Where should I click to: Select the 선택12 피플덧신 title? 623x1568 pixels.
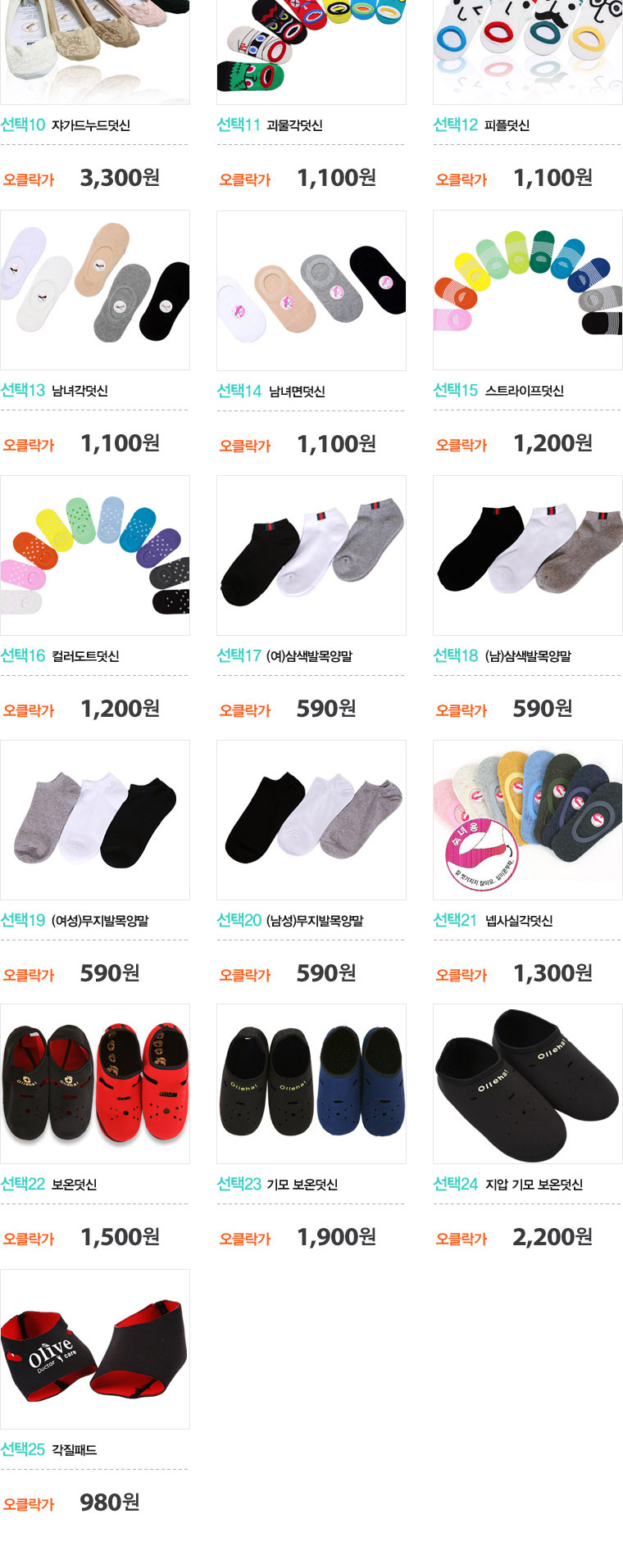point(481,125)
